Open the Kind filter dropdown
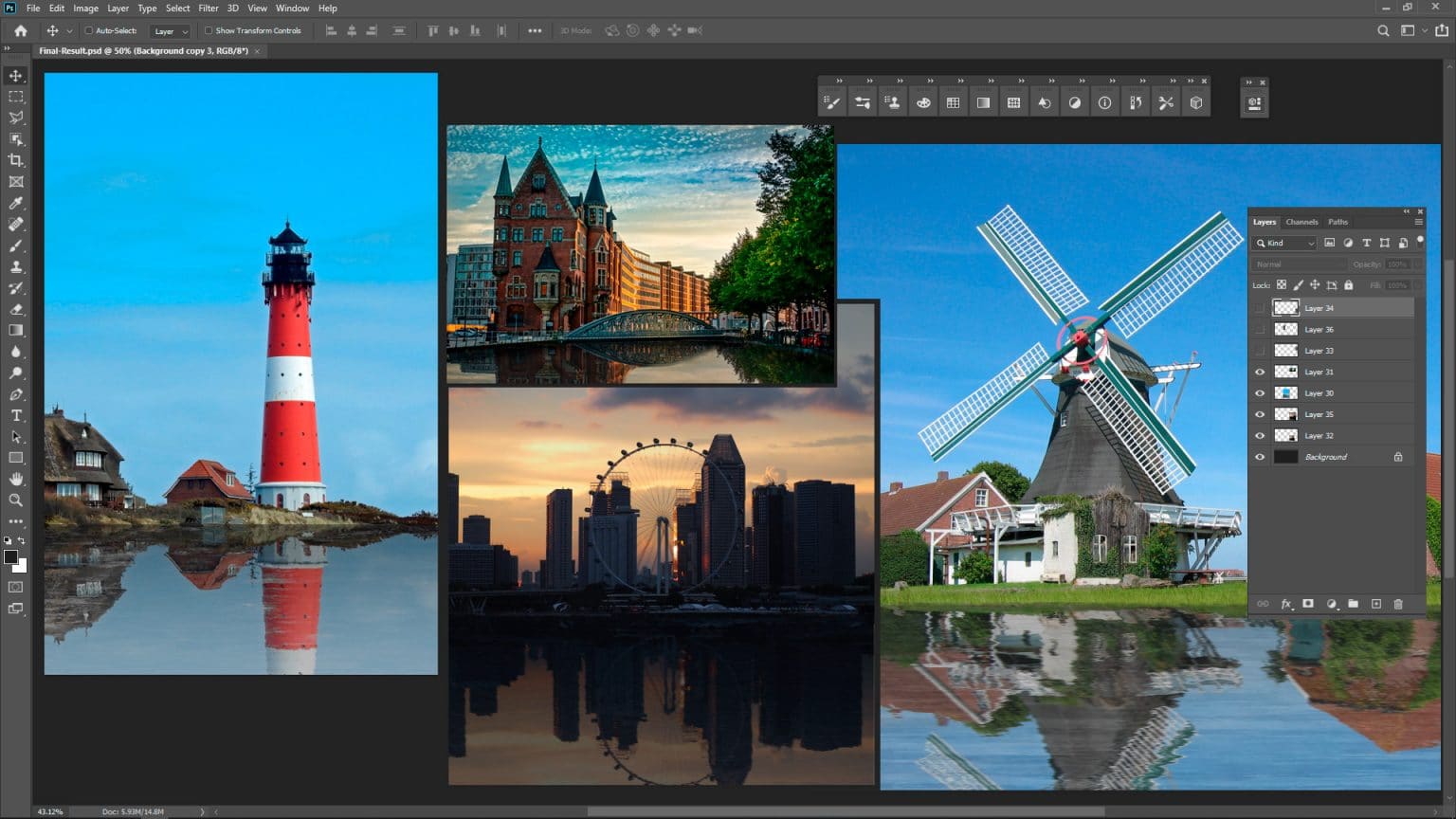 point(1286,244)
